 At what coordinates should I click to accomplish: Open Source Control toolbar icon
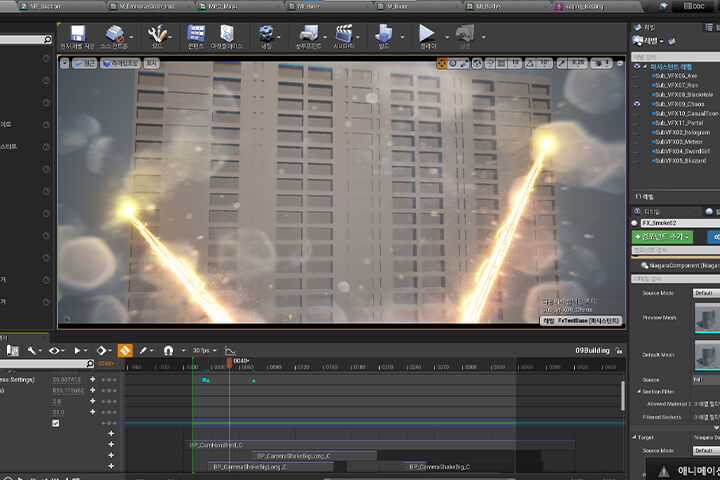(114, 34)
